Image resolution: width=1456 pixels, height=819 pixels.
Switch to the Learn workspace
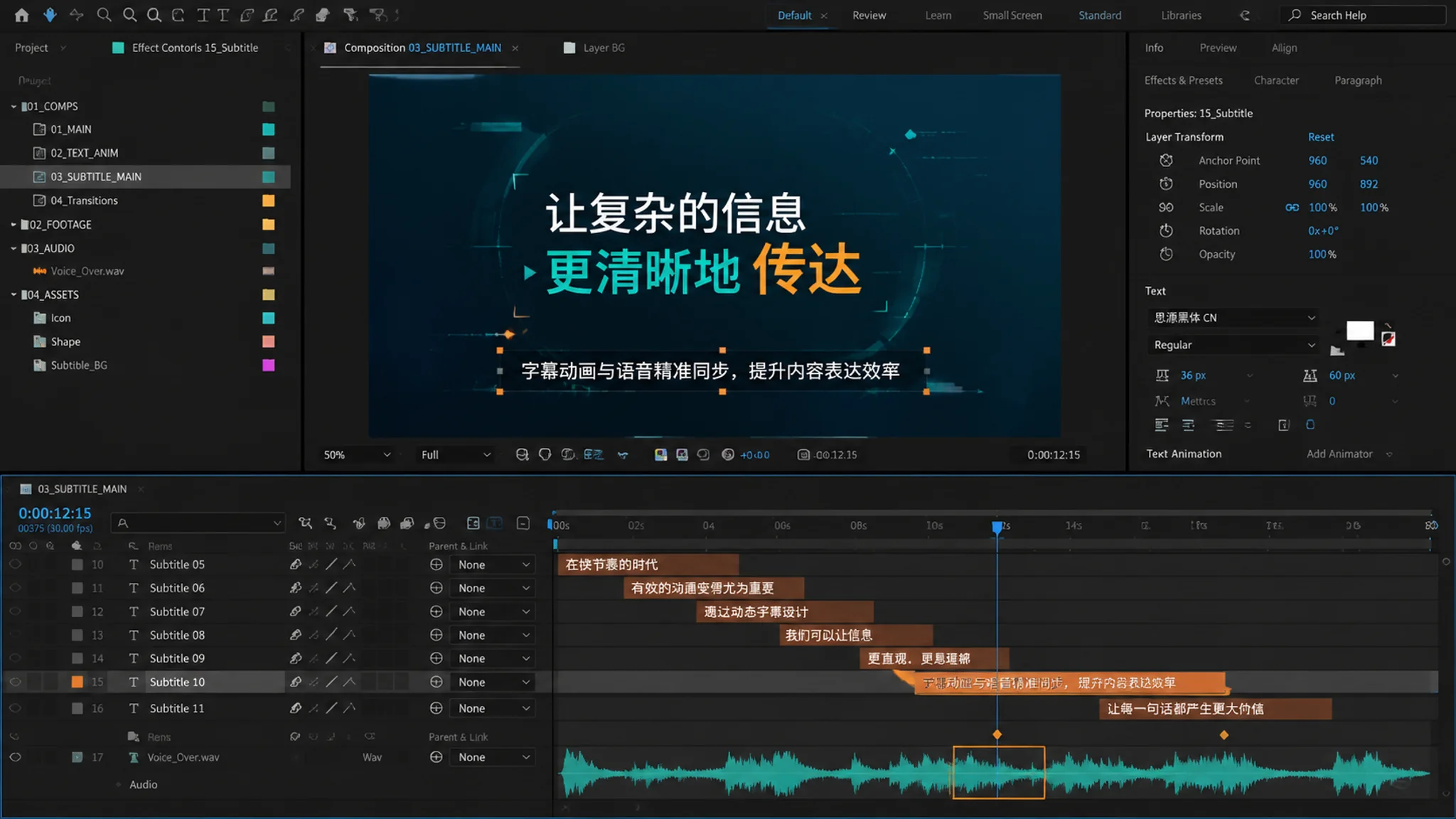point(938,15)
